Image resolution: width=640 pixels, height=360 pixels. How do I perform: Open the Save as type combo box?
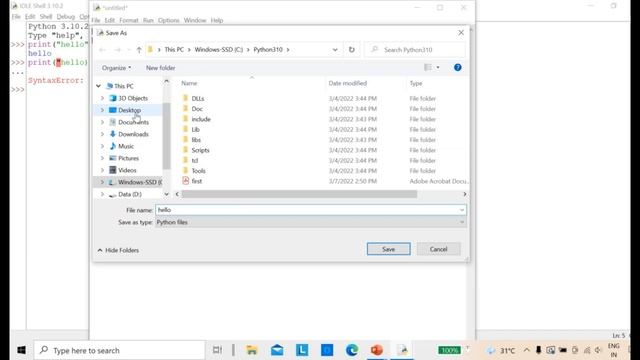coord(310,222)
